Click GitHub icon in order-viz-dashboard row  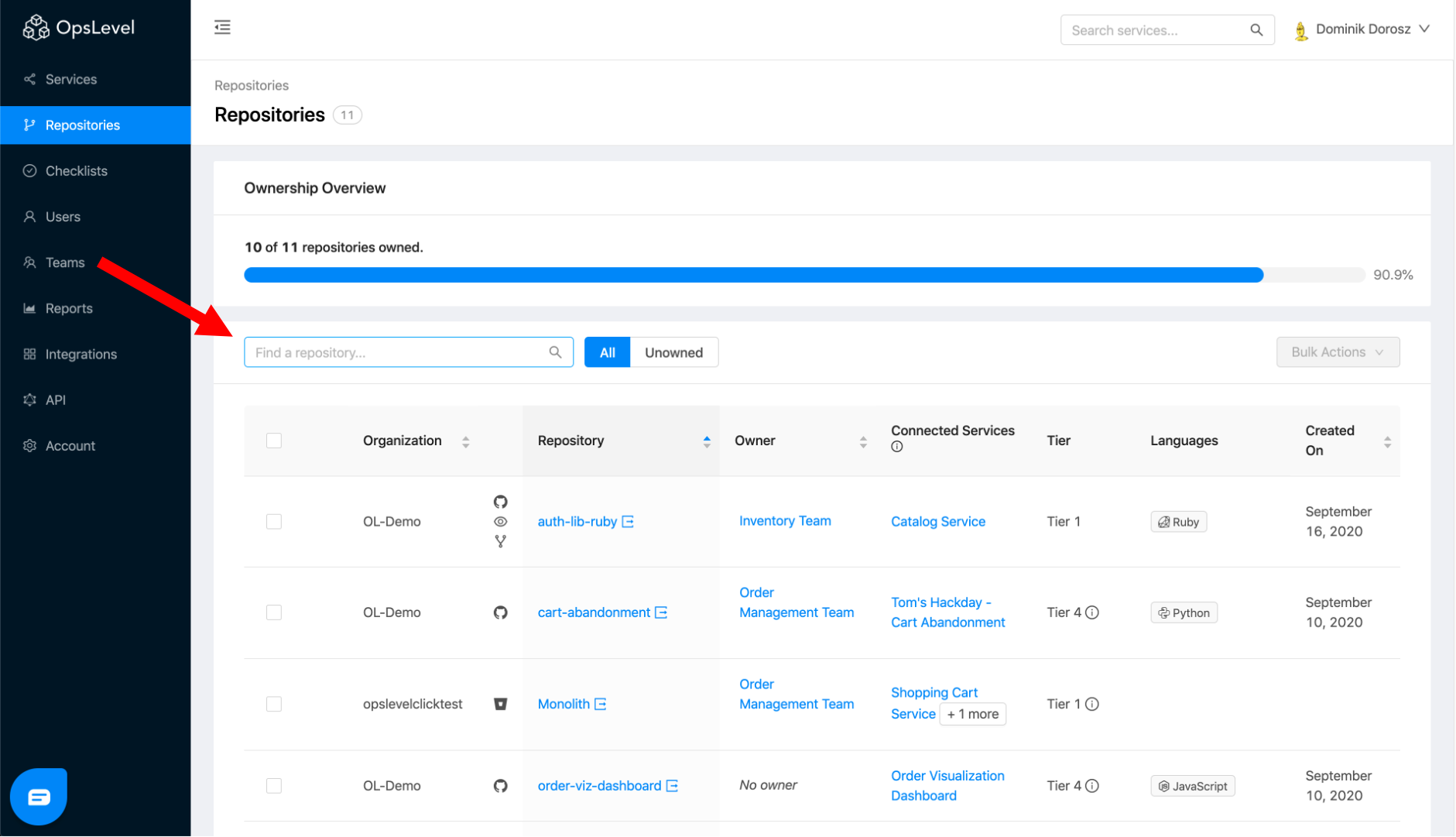tap(501, 786)
